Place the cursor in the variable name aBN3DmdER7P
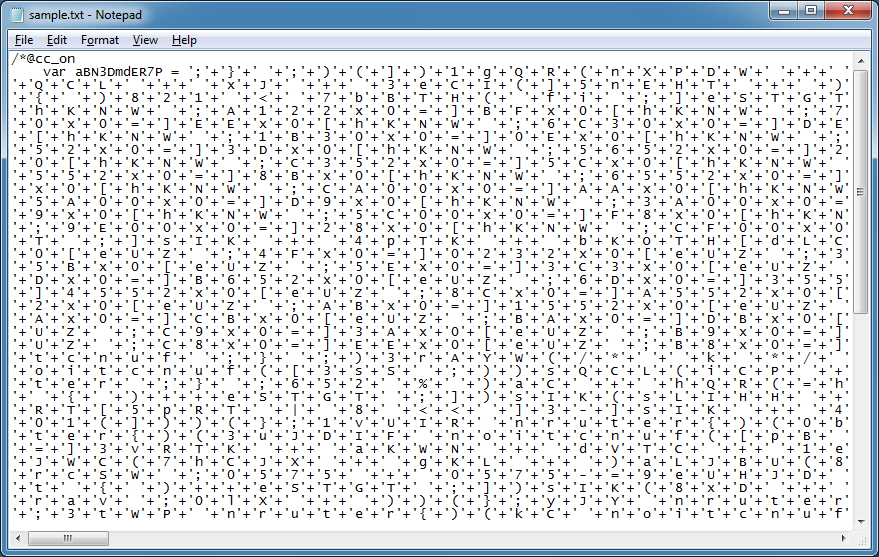 (118, 72)
